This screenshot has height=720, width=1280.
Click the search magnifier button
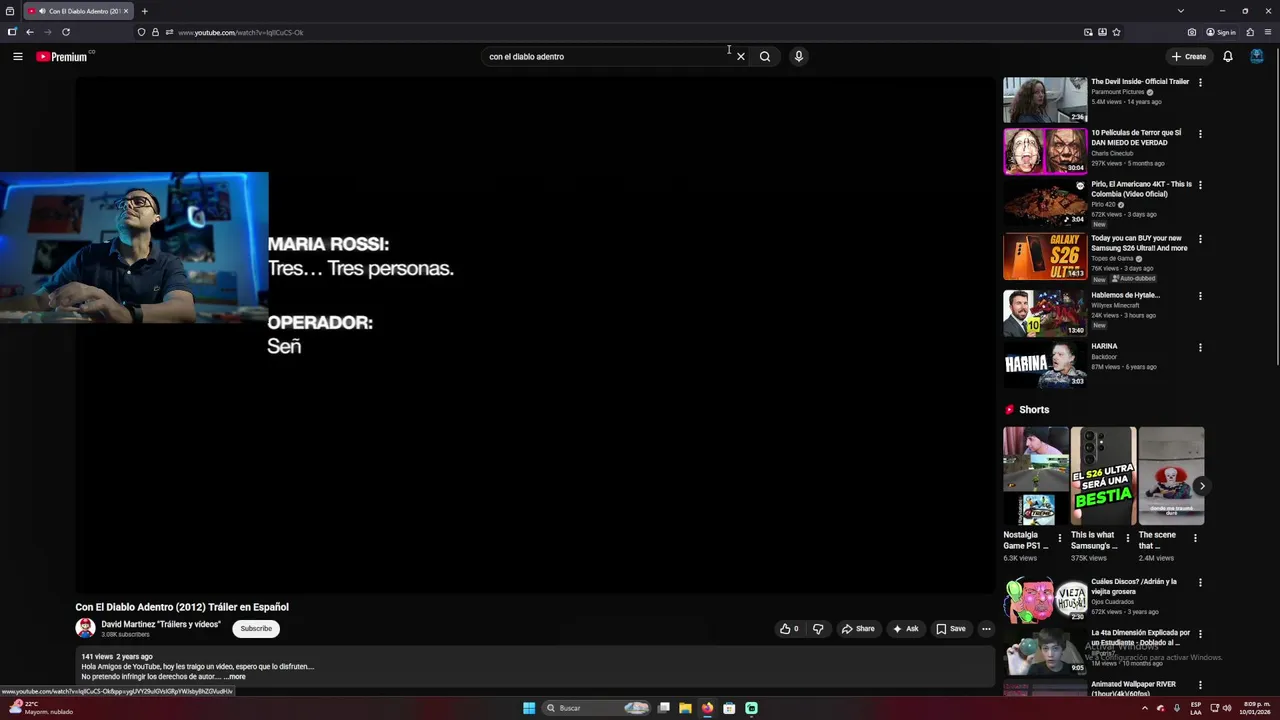[765, 57]
